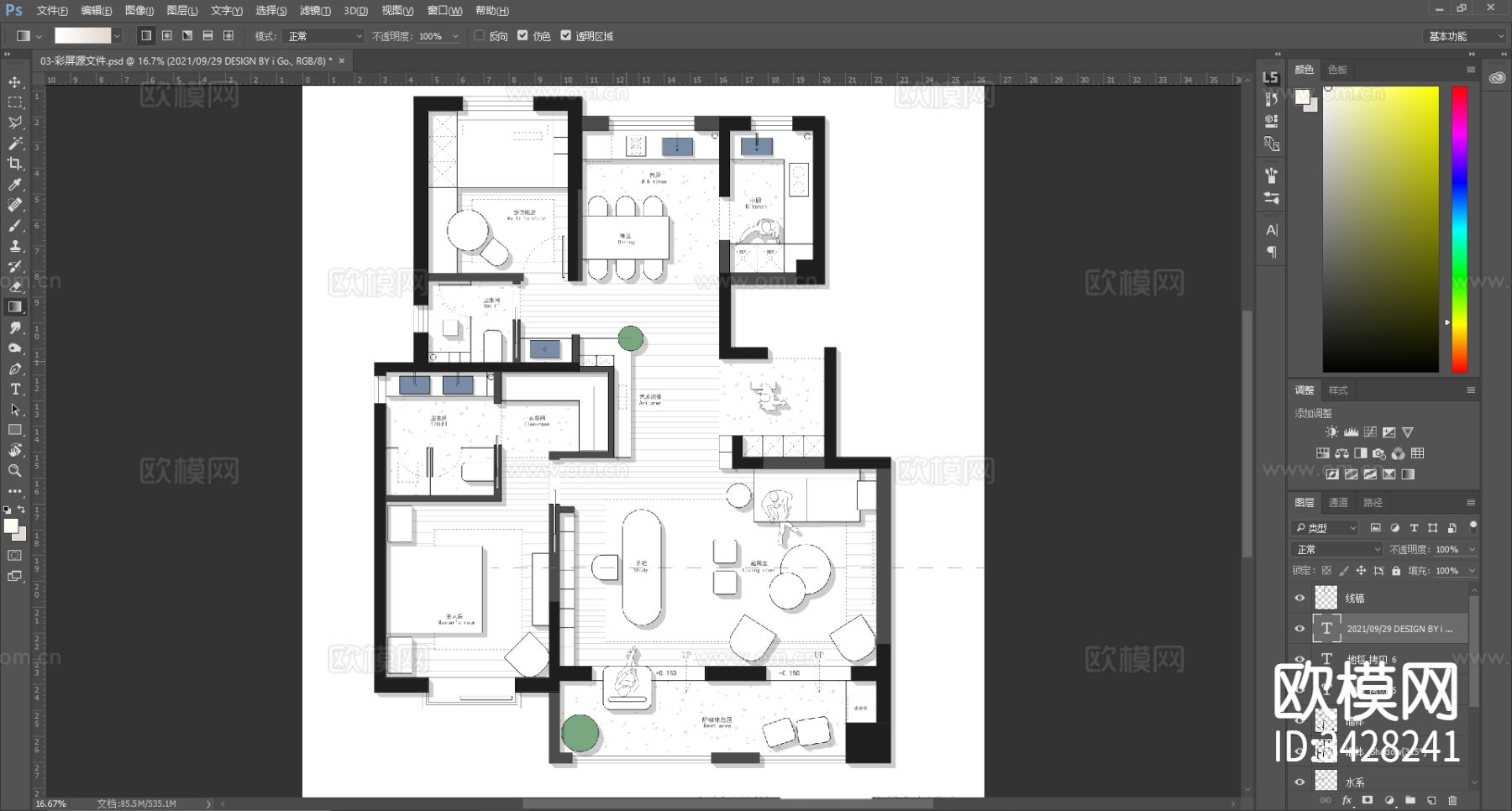Select the Rectangle shape tool
The width and height of the screenshot is (1512, 811).
click(15, 430)
